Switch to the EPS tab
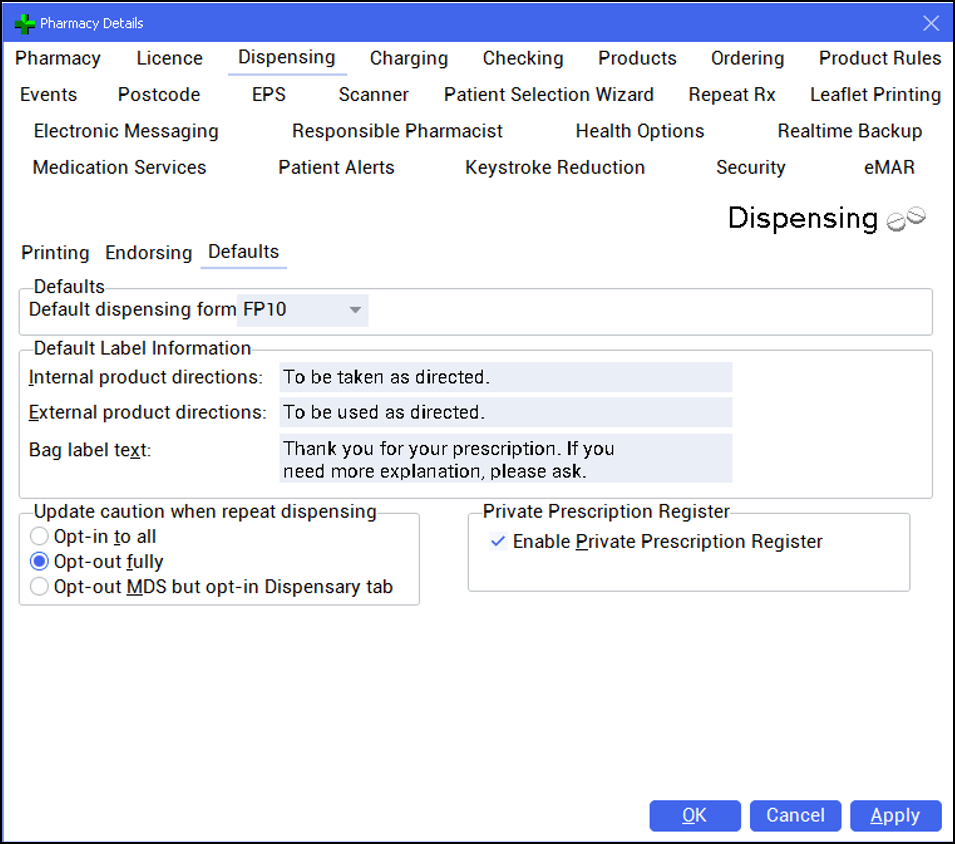Viewport: 955px width, 844px height. pyautogui.click(x=268, y=95)
